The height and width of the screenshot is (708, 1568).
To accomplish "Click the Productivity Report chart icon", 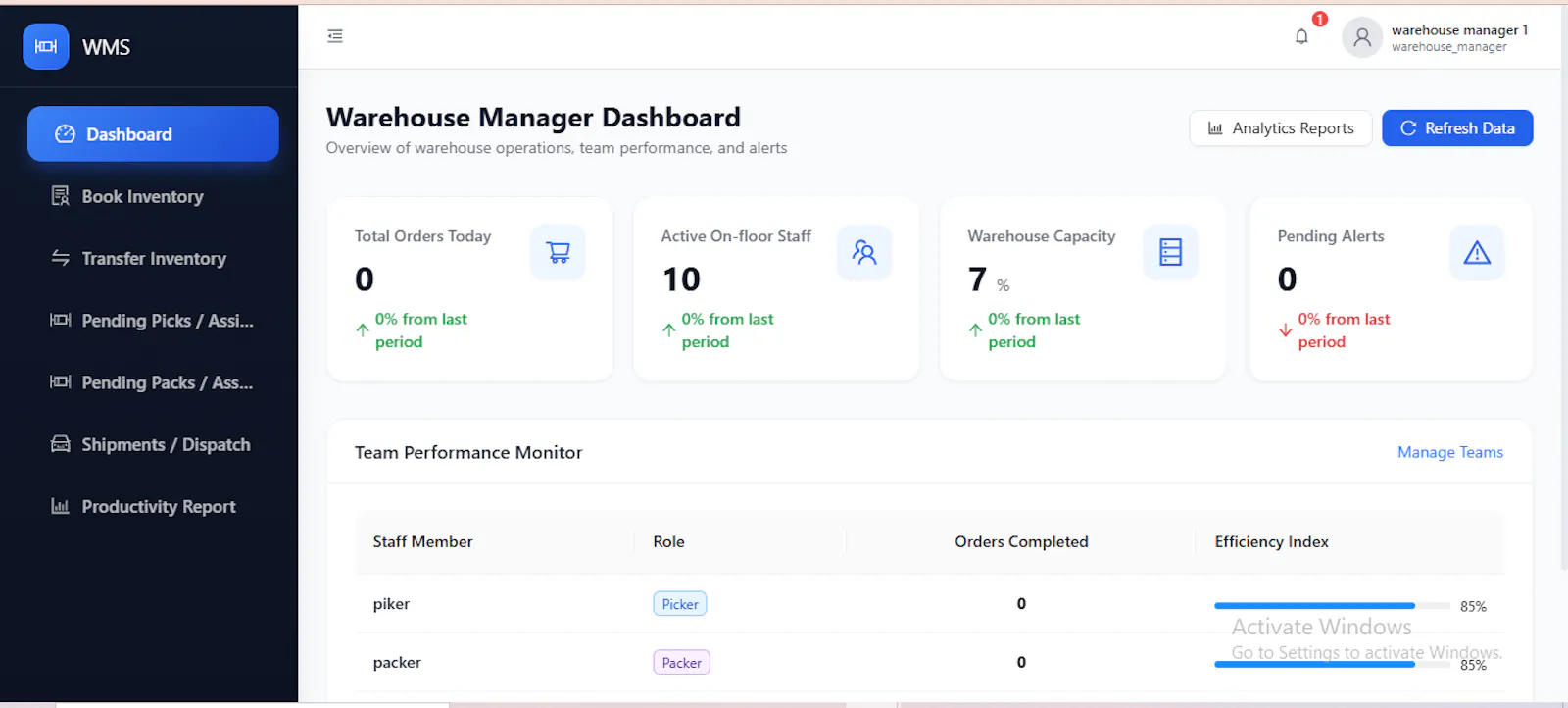I will tap(60, 506).
